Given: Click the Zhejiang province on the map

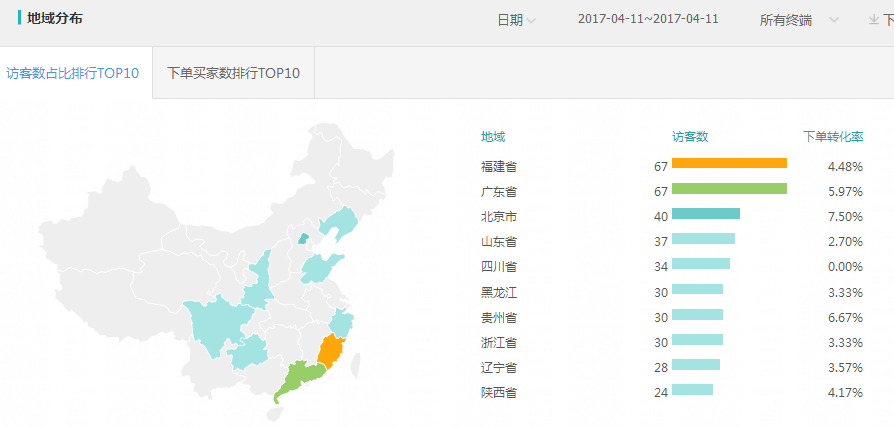Looking at the screenshot, I should tap(341, 323).
